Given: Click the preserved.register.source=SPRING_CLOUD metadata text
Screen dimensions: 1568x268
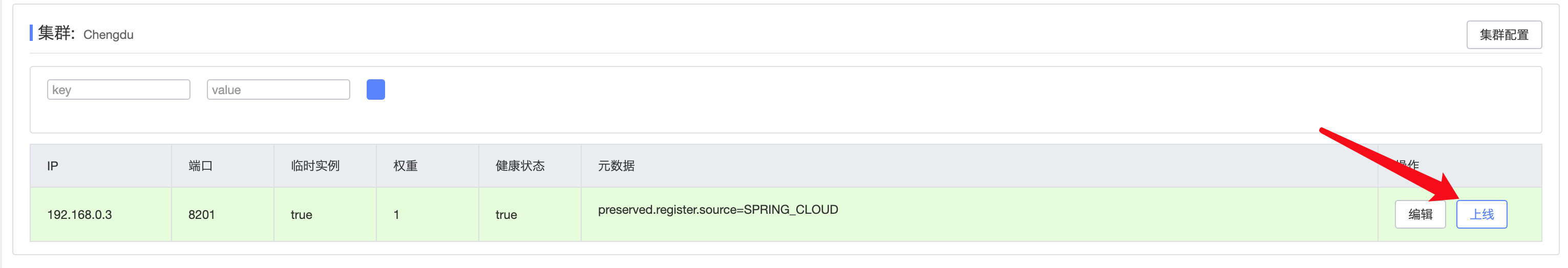Looking at the screenshot, I should [717, 210].
